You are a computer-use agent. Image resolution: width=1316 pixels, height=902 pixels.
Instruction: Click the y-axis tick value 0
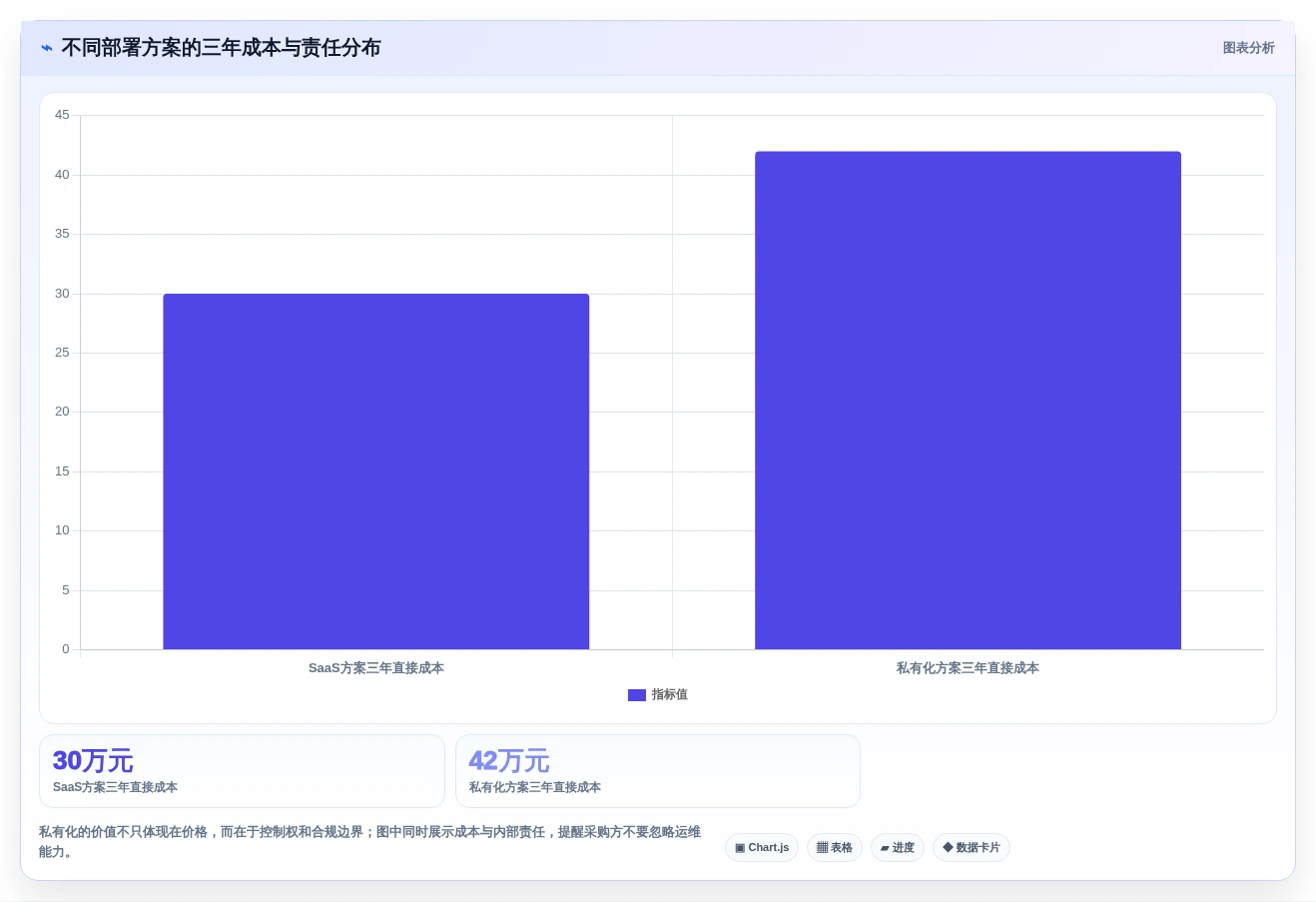click(66, 649)
